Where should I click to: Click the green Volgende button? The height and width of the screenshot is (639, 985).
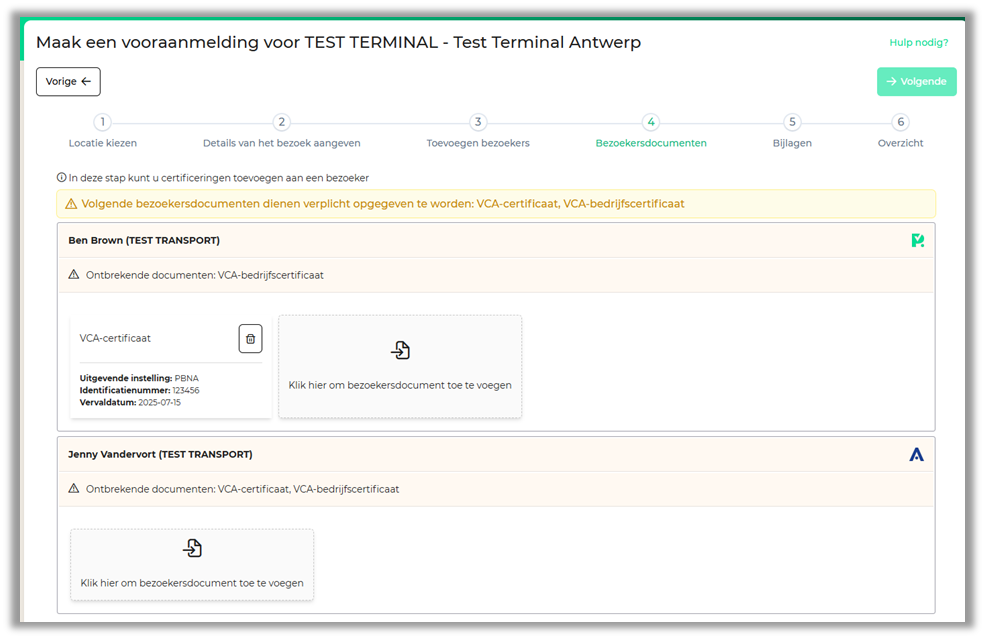(x=916, y=82)
